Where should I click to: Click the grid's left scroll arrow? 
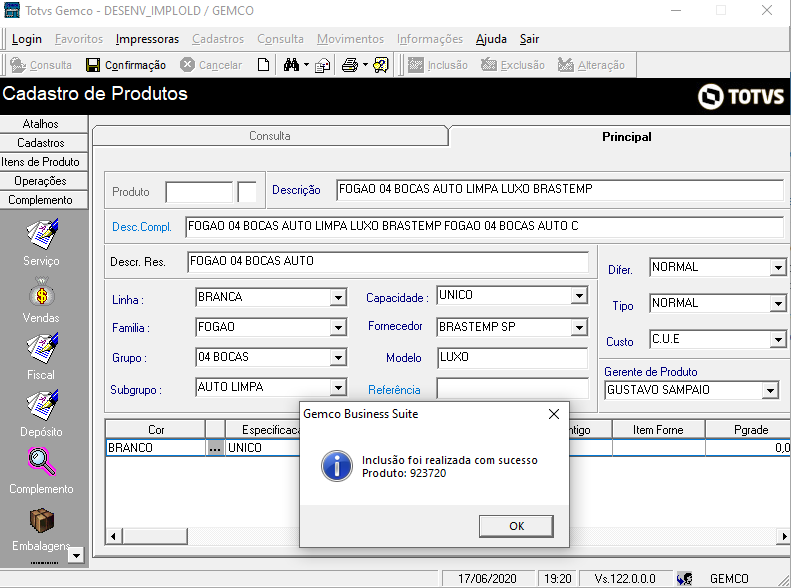[114, 536]
